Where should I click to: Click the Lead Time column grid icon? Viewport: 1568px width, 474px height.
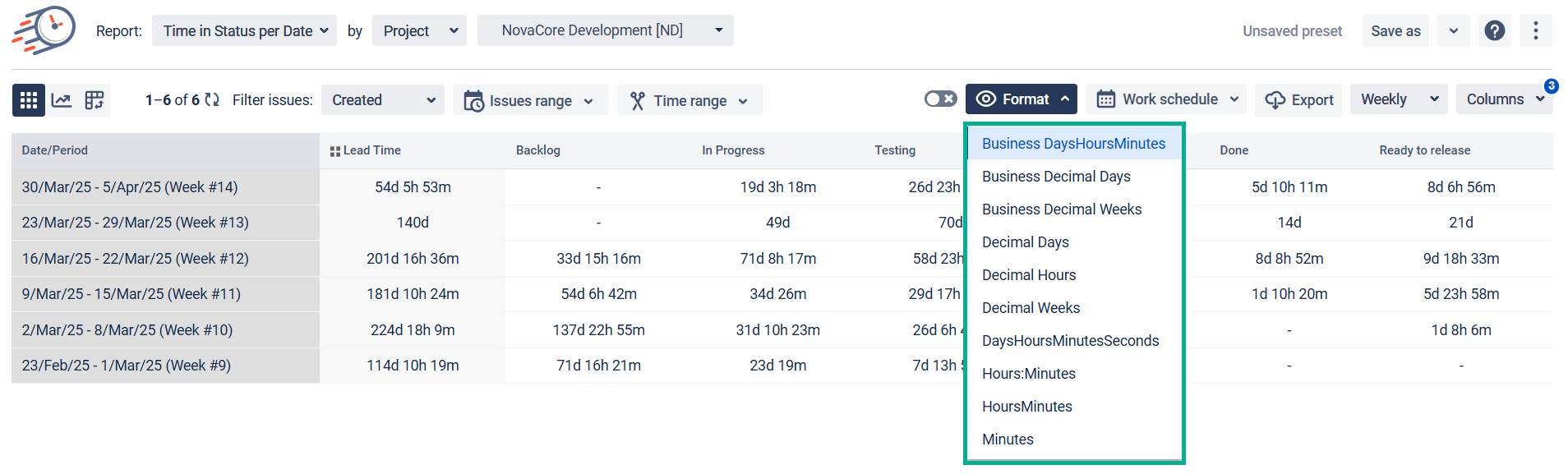[x=334, y=151]
